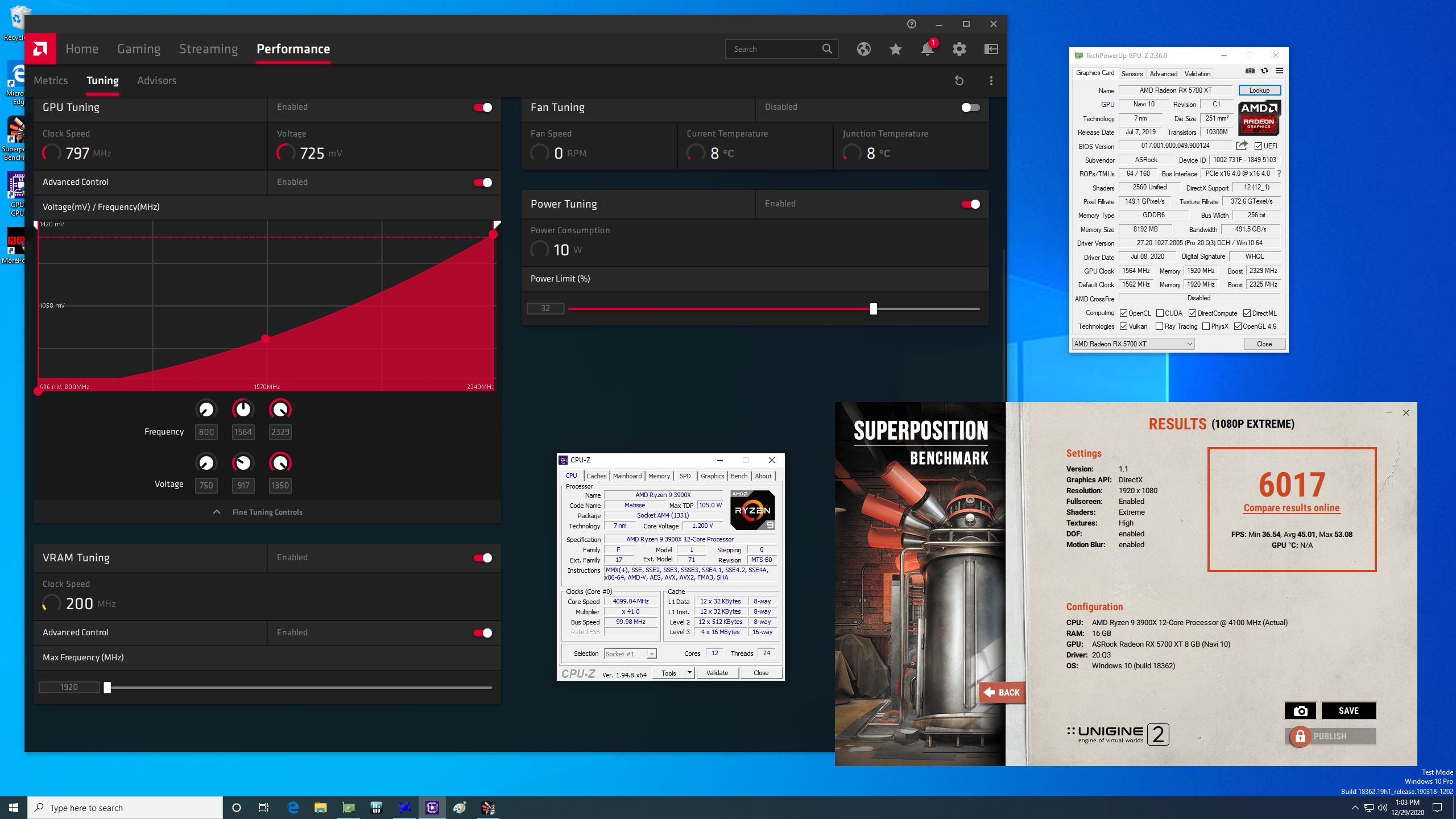Image resolution: width=1456 pixels, height=819 pixels.
Task: Open the Mainboard tab in CPU-Z
Action: pyautogui.click(x=627, y=476)
